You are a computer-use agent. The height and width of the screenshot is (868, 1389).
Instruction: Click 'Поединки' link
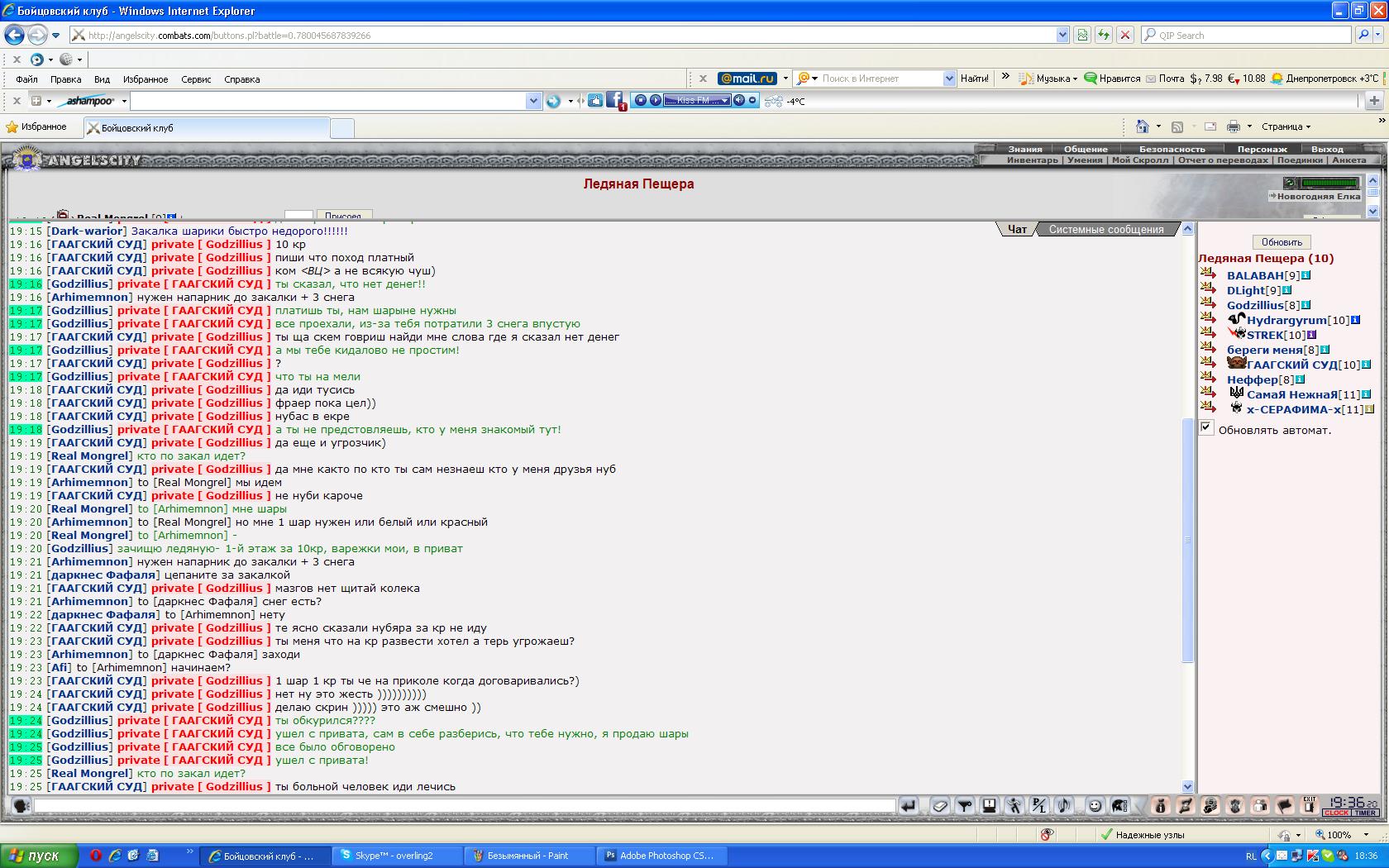pos(1300,160)
